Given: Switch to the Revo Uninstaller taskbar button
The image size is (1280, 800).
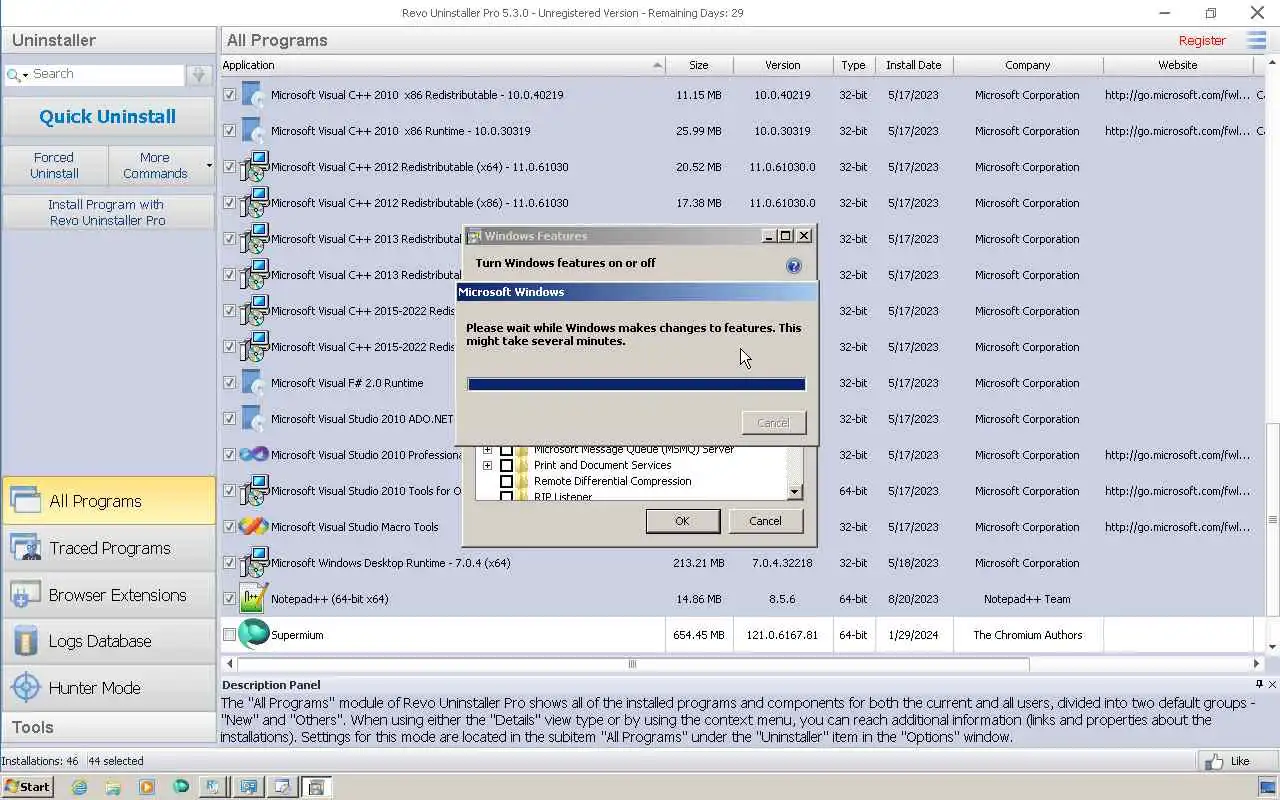Looking at the screenshot, I should tap(213, 787).
